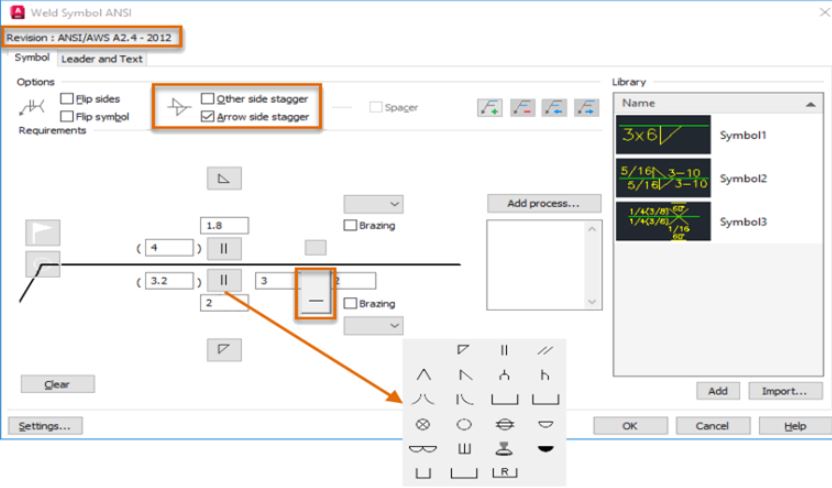Click the Clear button
832x488 pixels.
click(x=58, y=384)
